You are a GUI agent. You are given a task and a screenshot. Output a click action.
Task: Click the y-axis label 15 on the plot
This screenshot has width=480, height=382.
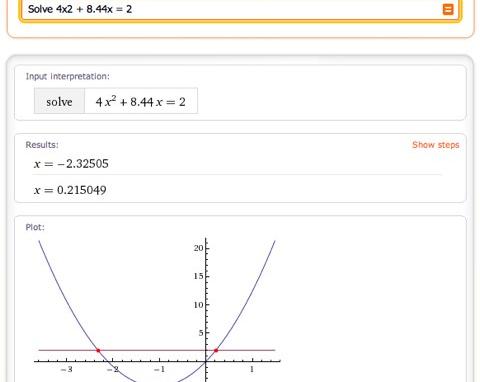click(x=199, y=276)
